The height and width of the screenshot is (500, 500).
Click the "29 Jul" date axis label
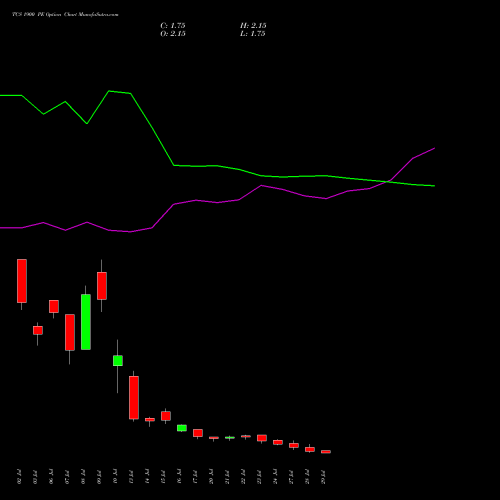point(323,477)
